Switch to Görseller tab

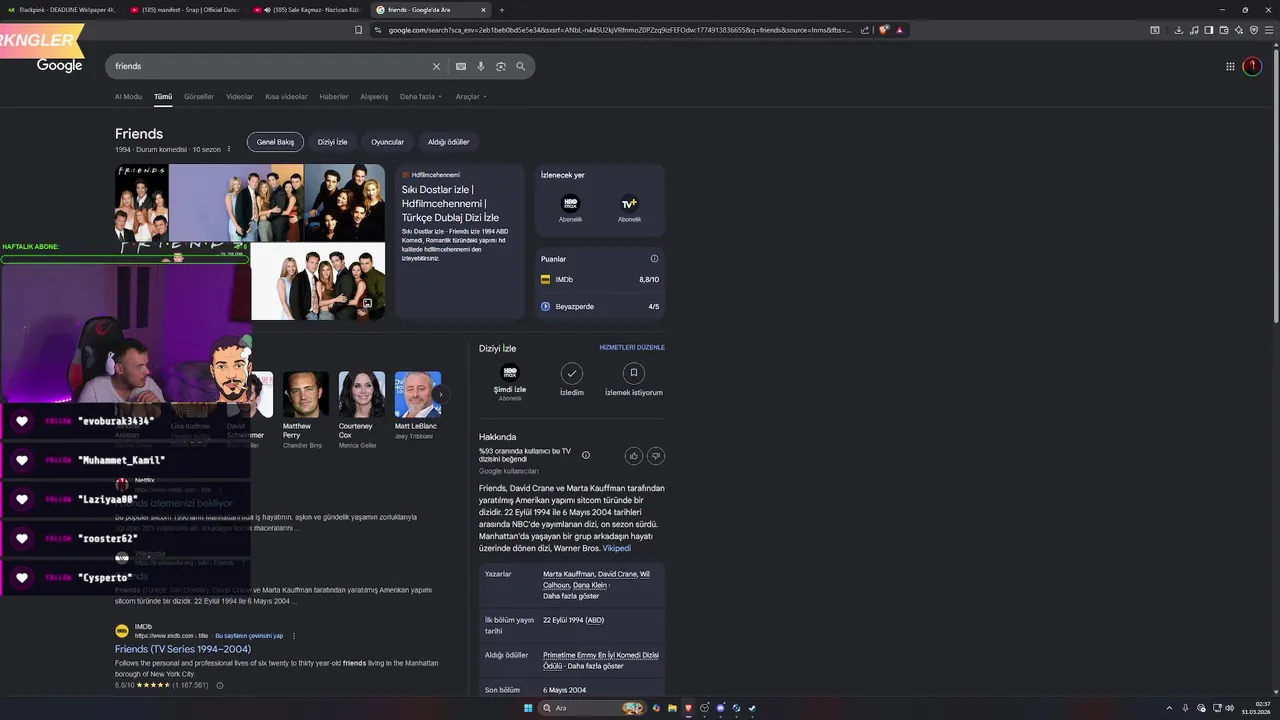pos(199,97)
